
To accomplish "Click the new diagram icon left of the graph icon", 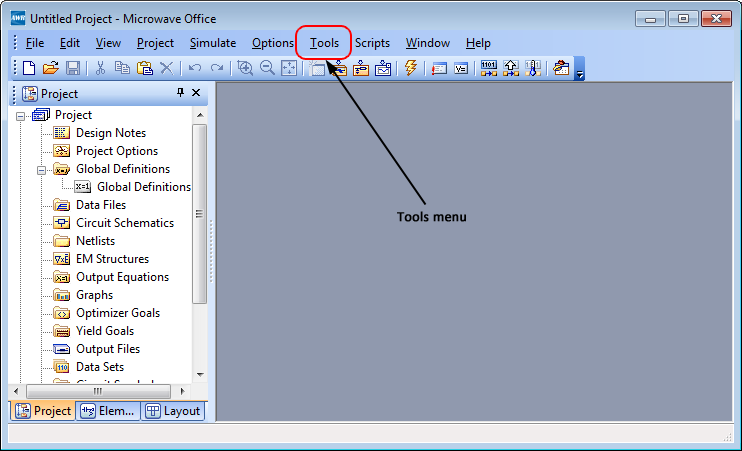I will point(361,68).
